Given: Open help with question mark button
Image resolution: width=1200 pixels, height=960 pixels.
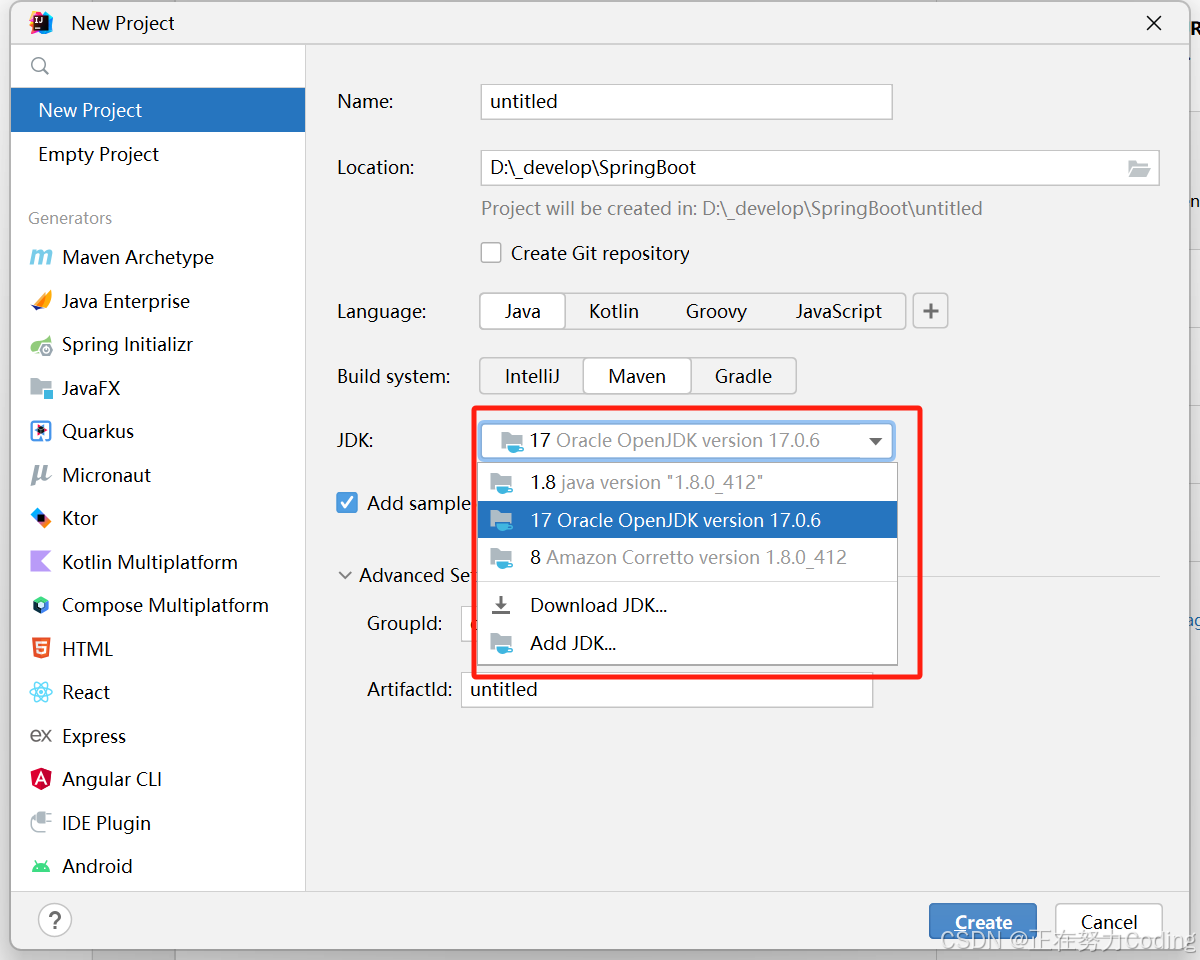Looking at the screenshot, I should click(x=55, y=920).
